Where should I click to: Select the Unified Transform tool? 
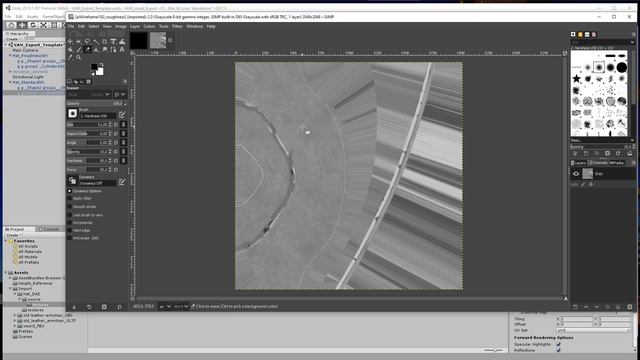pyautogui.click(x=113, y=41)
